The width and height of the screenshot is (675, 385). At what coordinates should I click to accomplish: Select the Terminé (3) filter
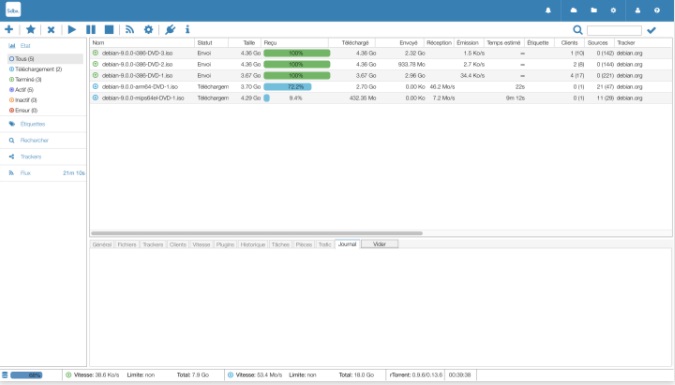pos(25,79)
